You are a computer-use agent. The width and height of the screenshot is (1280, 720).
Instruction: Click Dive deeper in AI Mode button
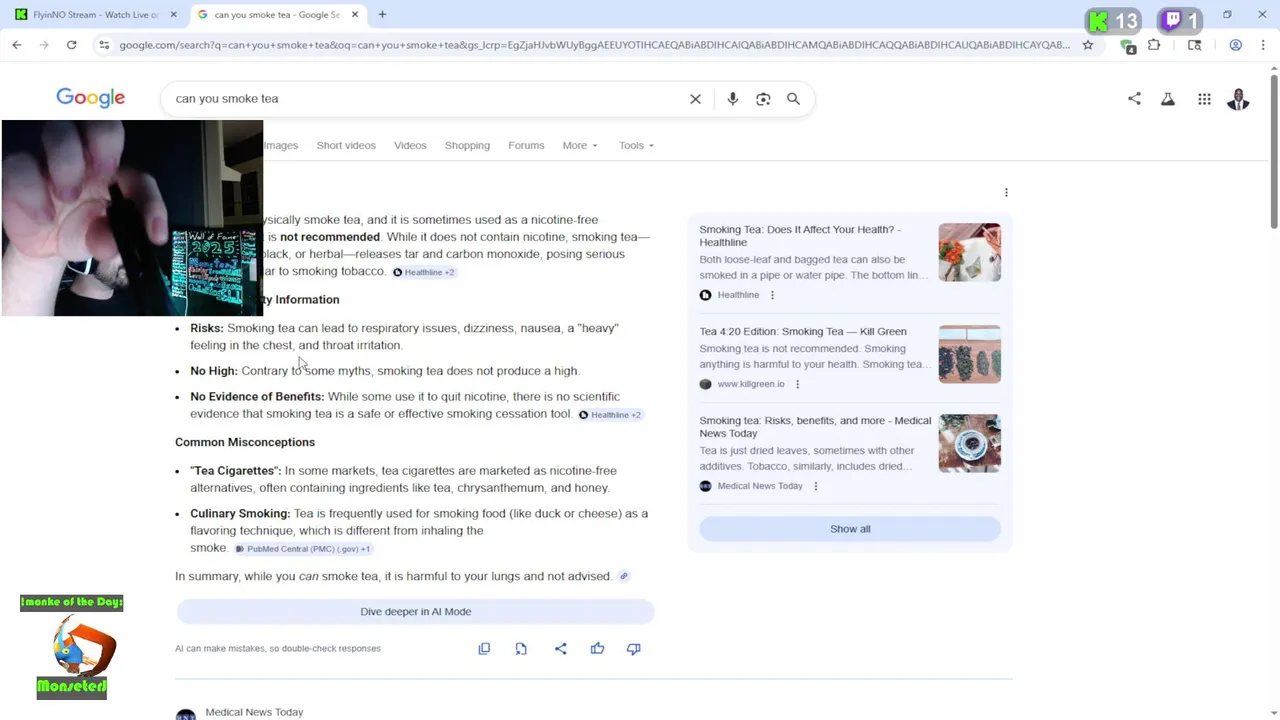pos(416,612)
